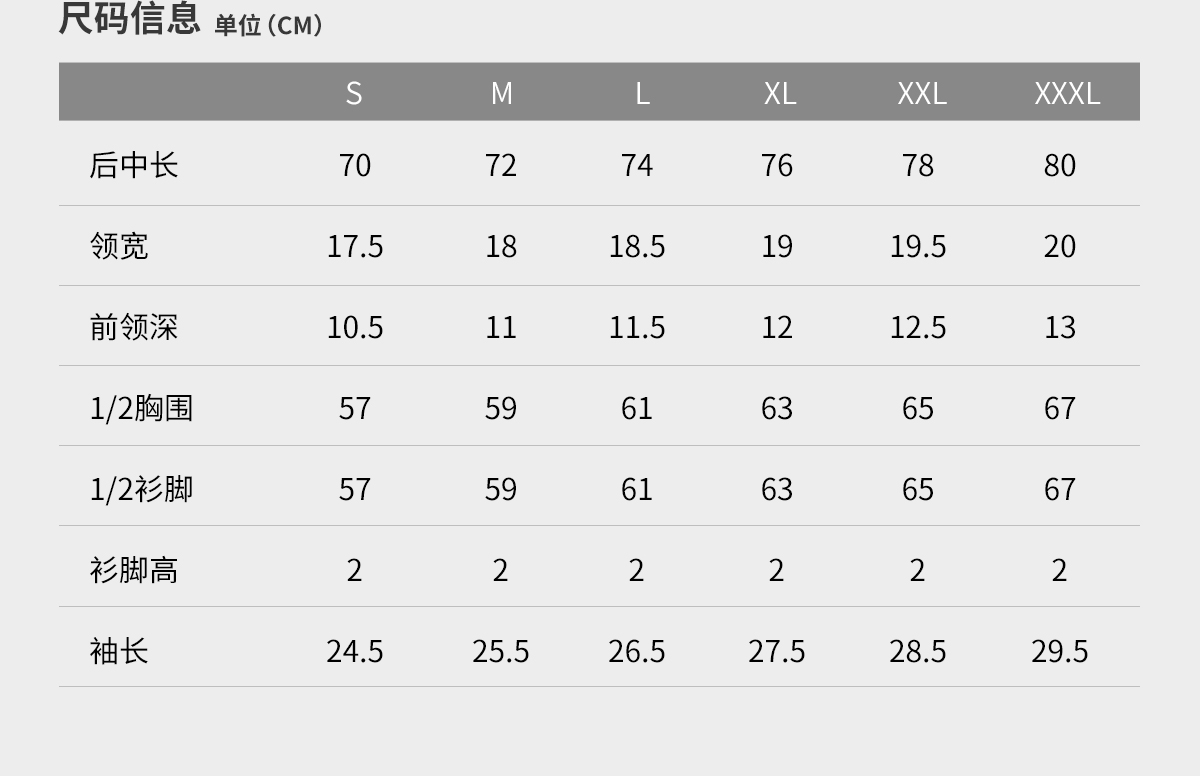Image resolution: width=1200 pixels, height=776 pixels.
Task: Select the 衫脚高 row label
Action: pyautogui.click(x=133, y=570)
